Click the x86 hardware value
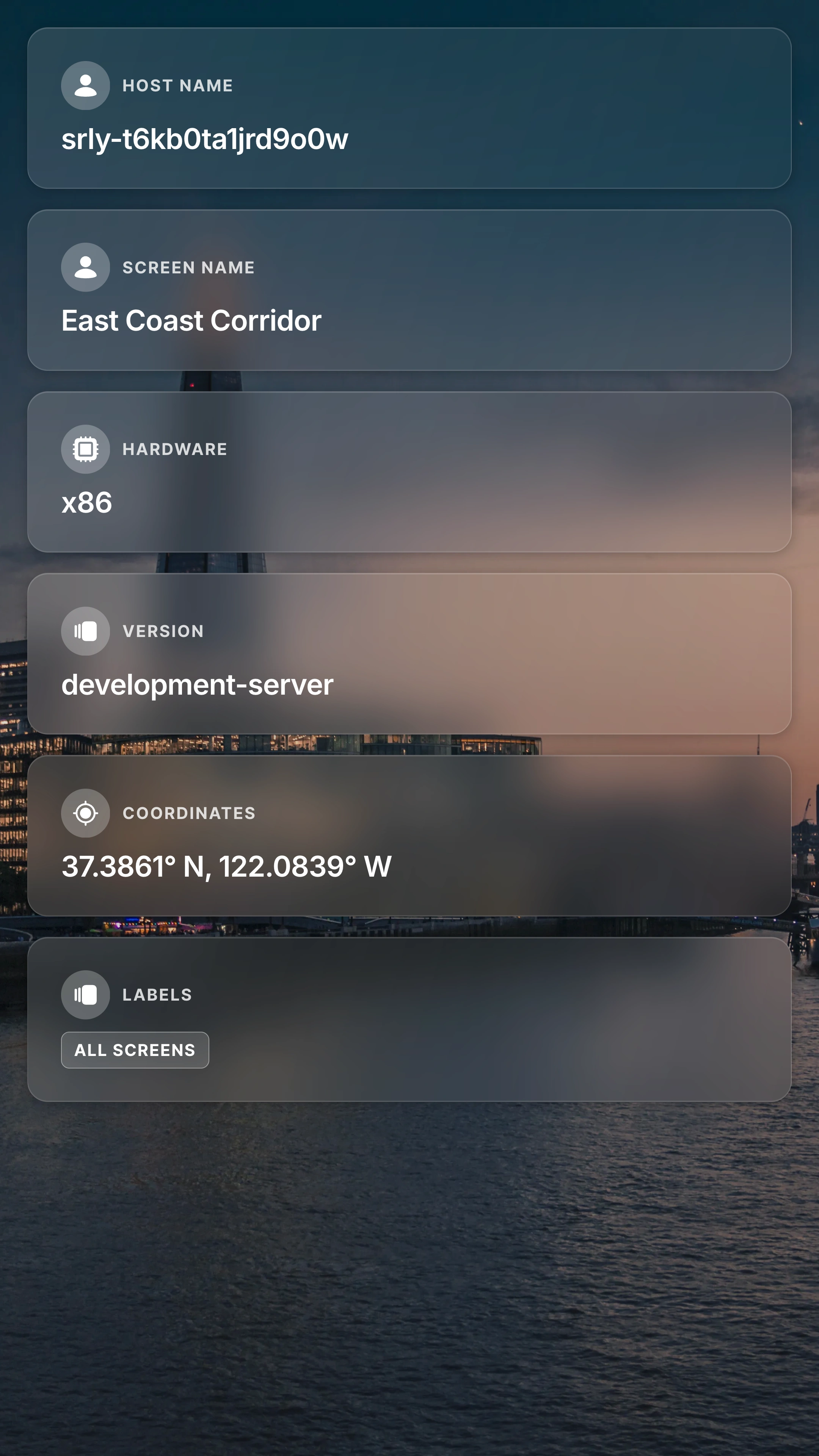 pyautogui.click(x=86, y=502)
